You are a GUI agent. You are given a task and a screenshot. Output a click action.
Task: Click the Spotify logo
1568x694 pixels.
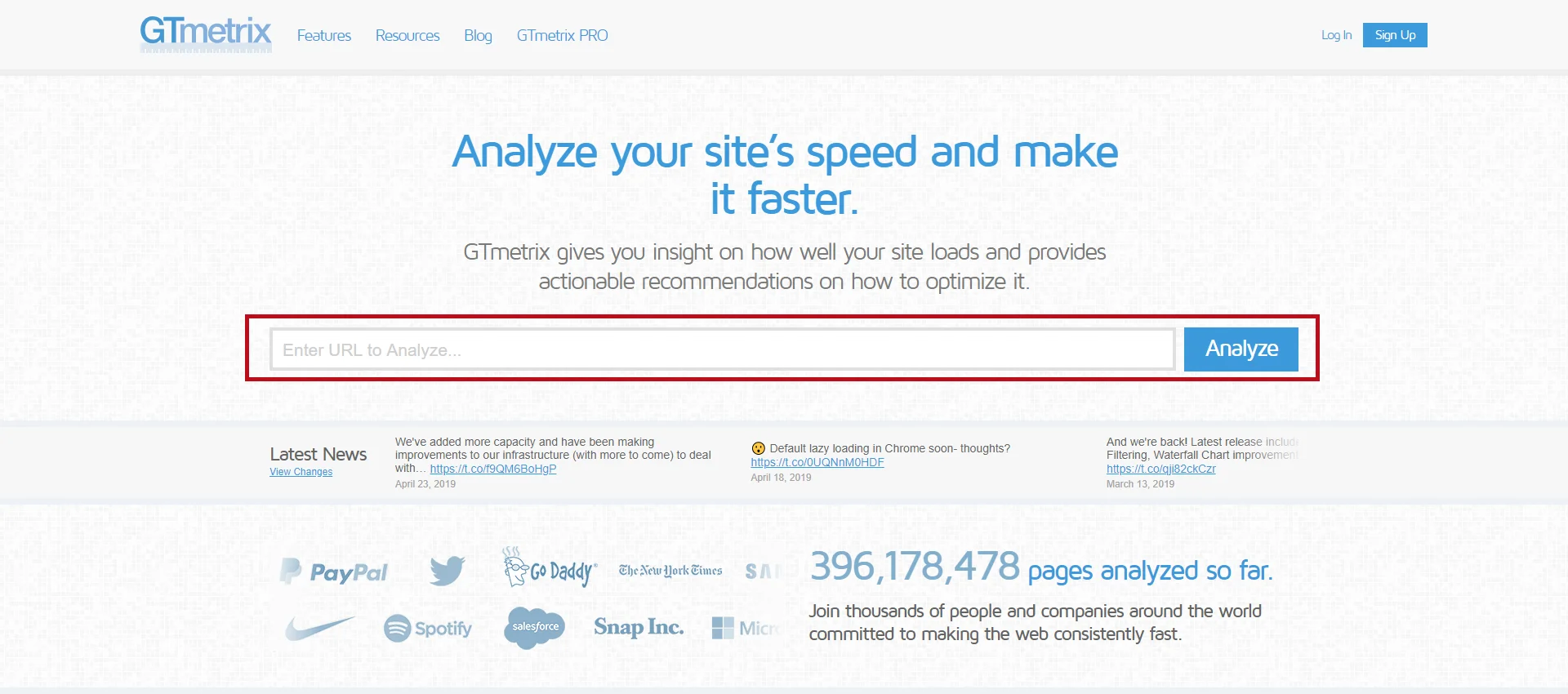pos(428,628)
